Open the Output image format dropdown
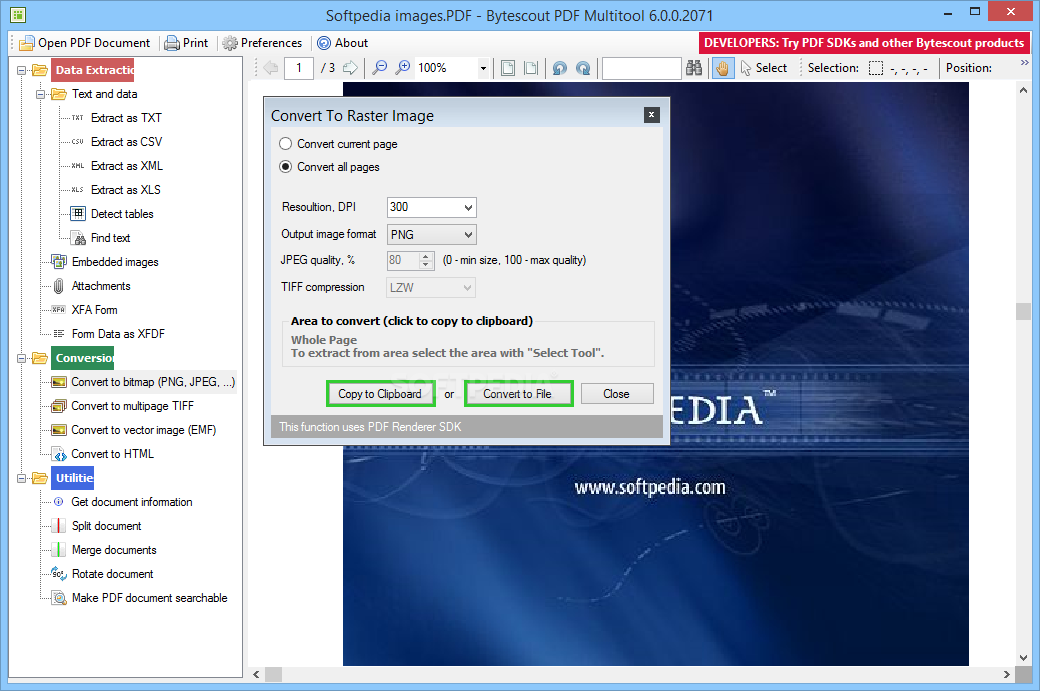The width and height of the screenshot is (1040, 691). [x=468, y=235]
